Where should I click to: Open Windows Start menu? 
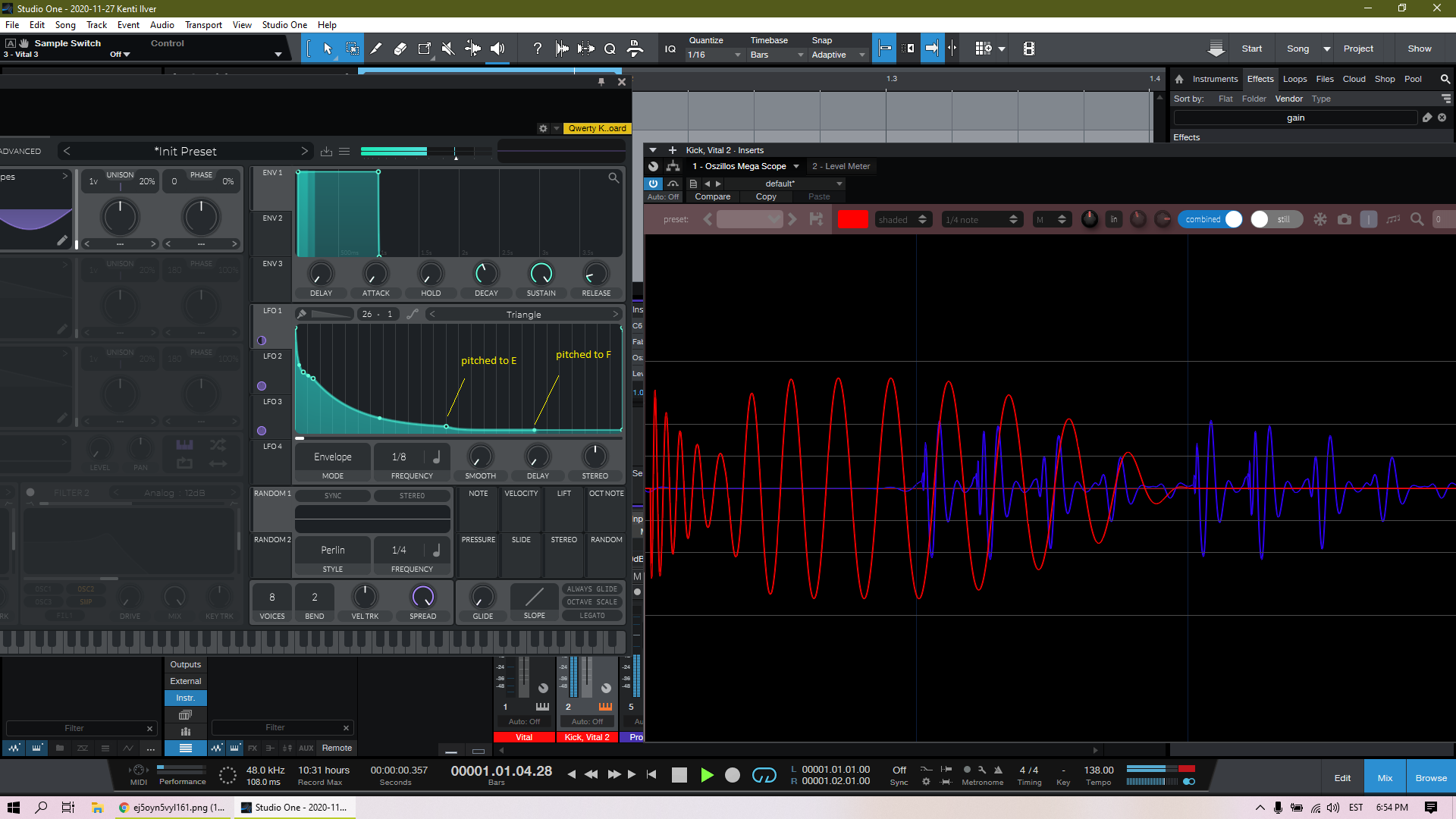point(14,808)
